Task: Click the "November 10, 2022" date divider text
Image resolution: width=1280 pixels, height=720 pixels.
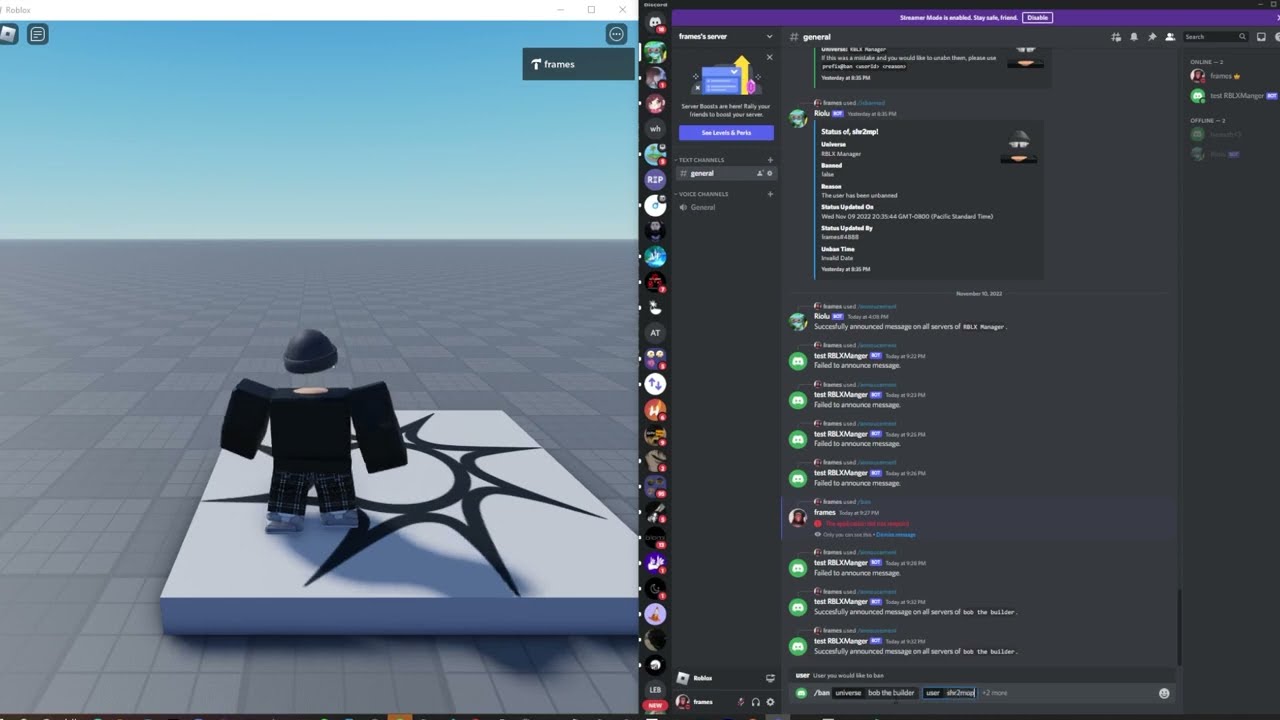Action: 979,294
